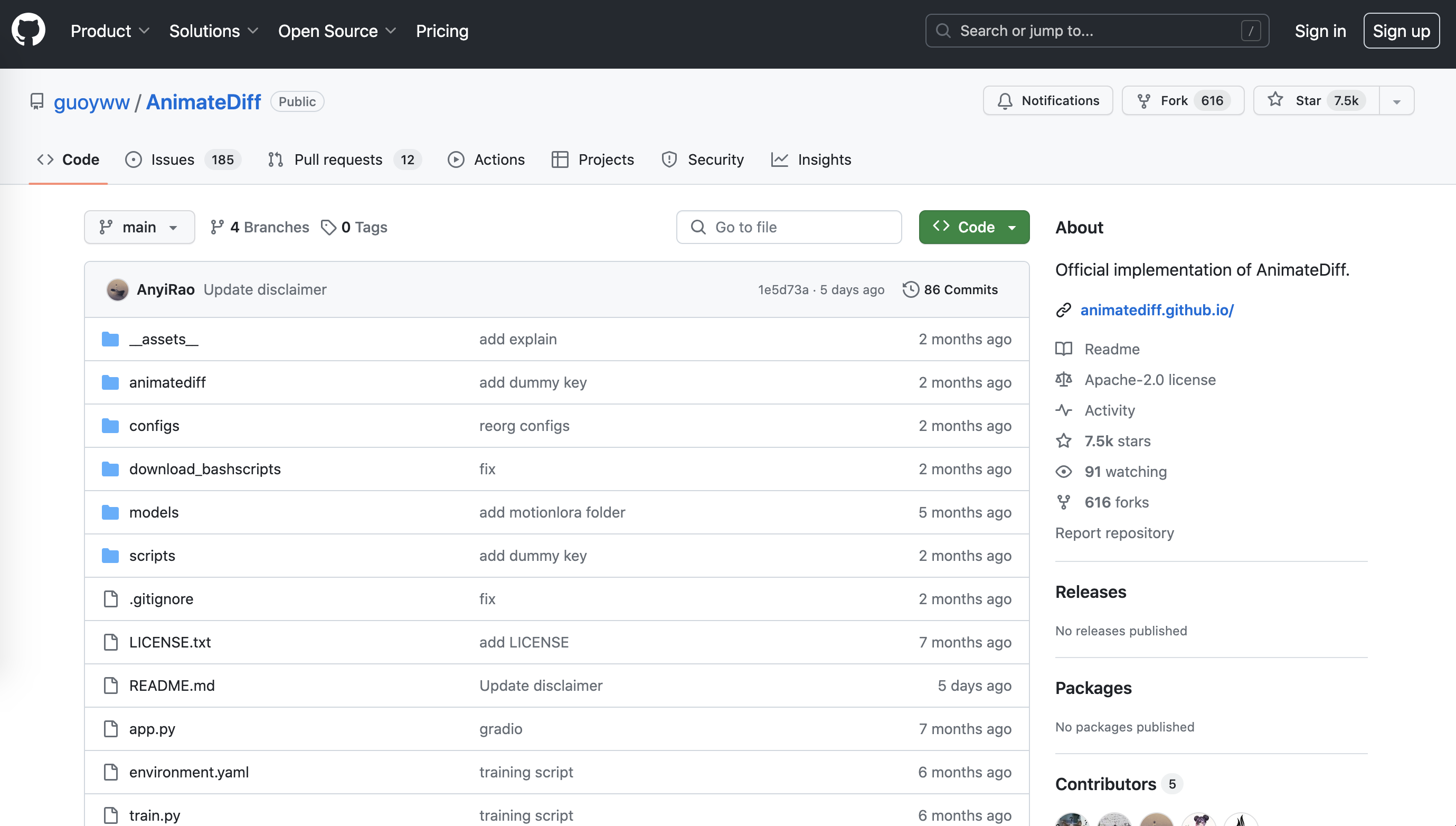Click the dropdown arrow next to Star
This screenshot has width=1456, height=826.
coord(1397,100)
